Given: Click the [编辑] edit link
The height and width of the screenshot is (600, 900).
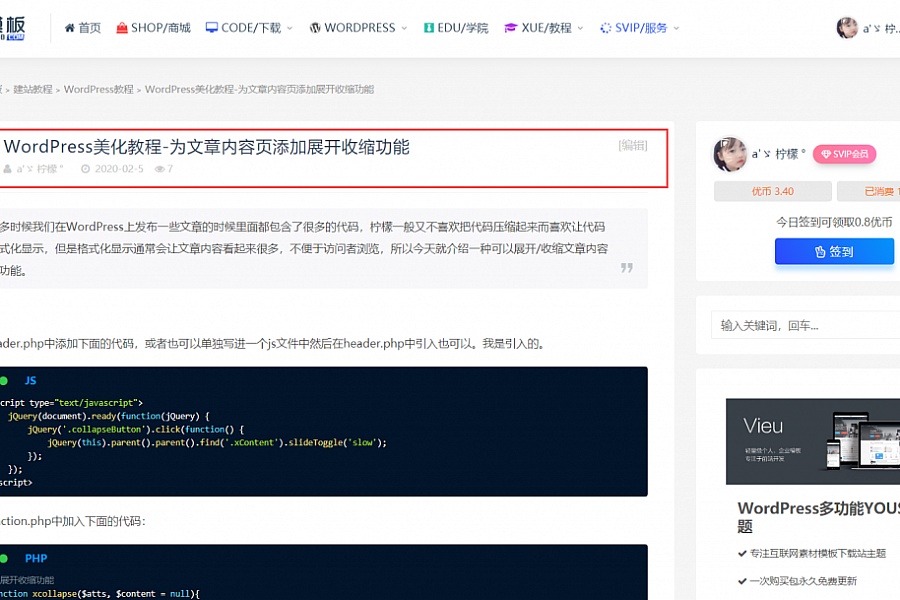Looking at the screenshot, I should [x=633, y=145].
